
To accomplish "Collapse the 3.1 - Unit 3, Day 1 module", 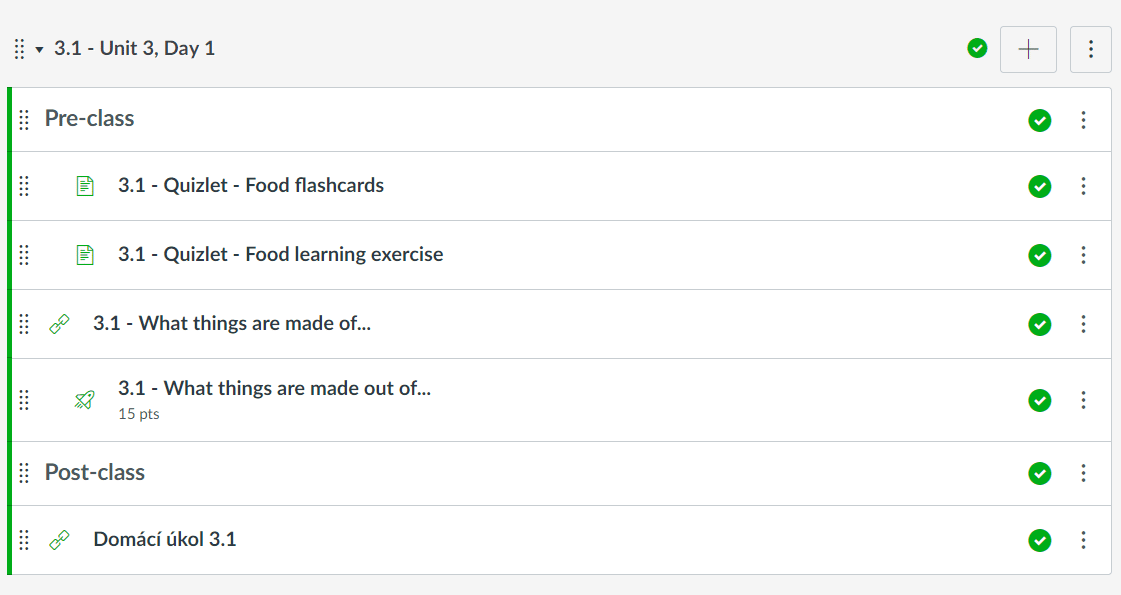I will (40, 49).
